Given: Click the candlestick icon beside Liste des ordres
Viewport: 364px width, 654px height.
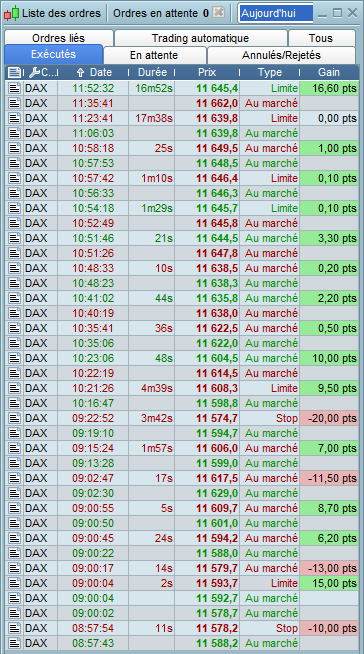Looking at the screenshot, I should tap(12, 13).
